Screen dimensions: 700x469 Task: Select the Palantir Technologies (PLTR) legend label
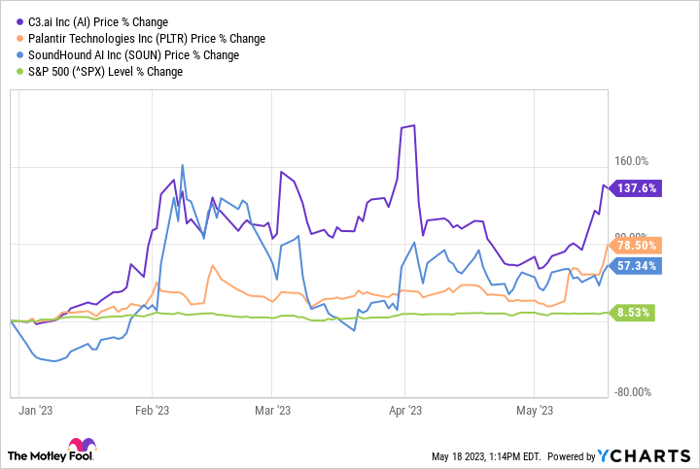pos(144,38)
